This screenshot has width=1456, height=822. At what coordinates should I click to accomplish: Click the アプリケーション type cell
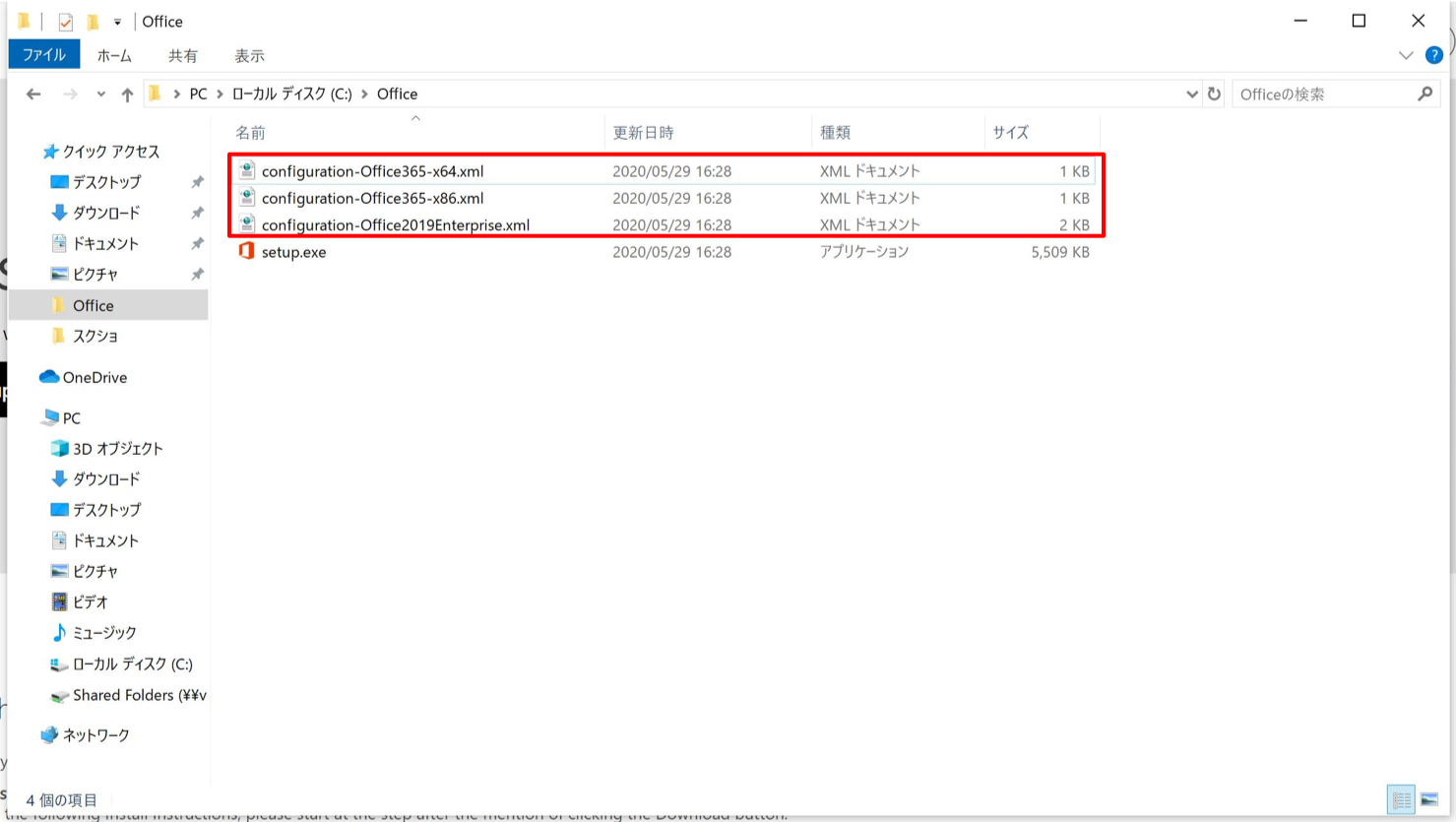[x=864, y=252]
